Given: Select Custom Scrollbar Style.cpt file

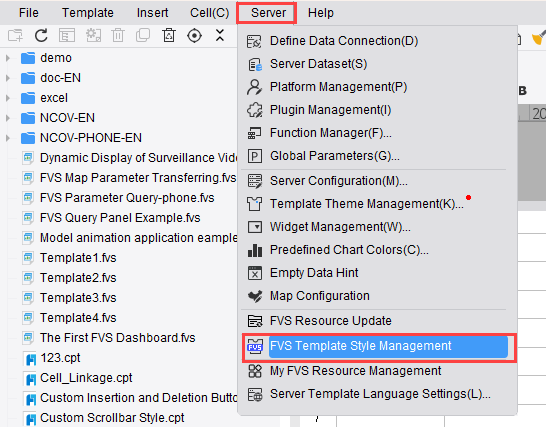Looking at the screenshot, I should [x=112, y=418].
